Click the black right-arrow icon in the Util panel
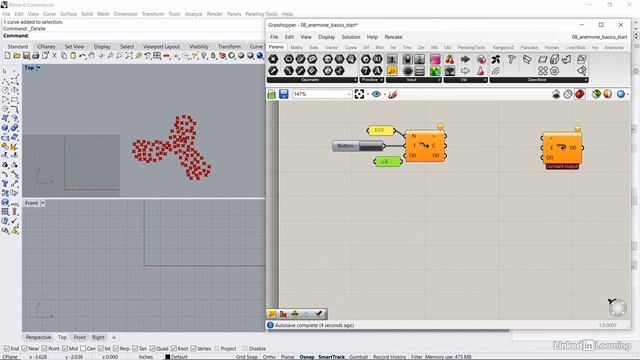This screenshot has height=360, width=640. pos(465,59)
